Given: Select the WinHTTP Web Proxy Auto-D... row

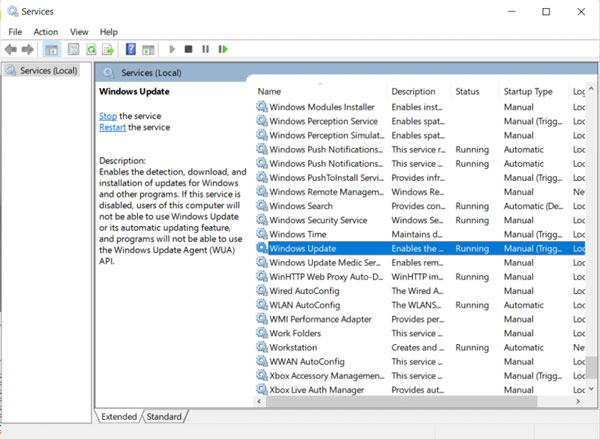Looking at the screenshot, I should [x=420, y=277].
